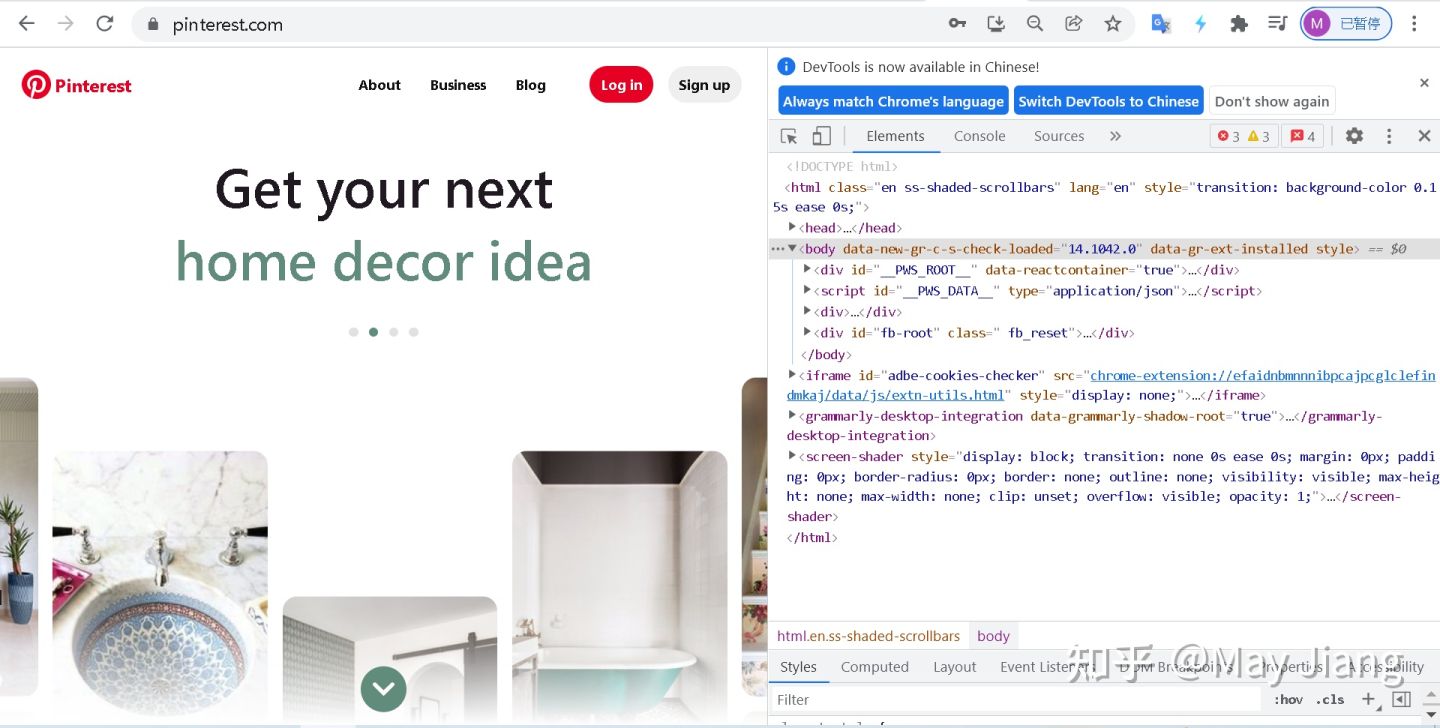Expand the __PWS_ROOT__ div node

(807, 269)
